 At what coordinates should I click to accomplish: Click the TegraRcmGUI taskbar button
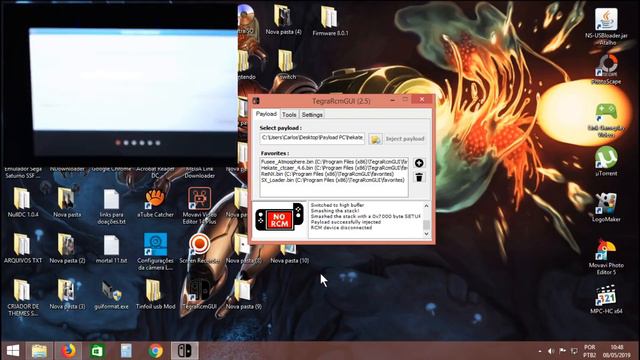[184, 351]
